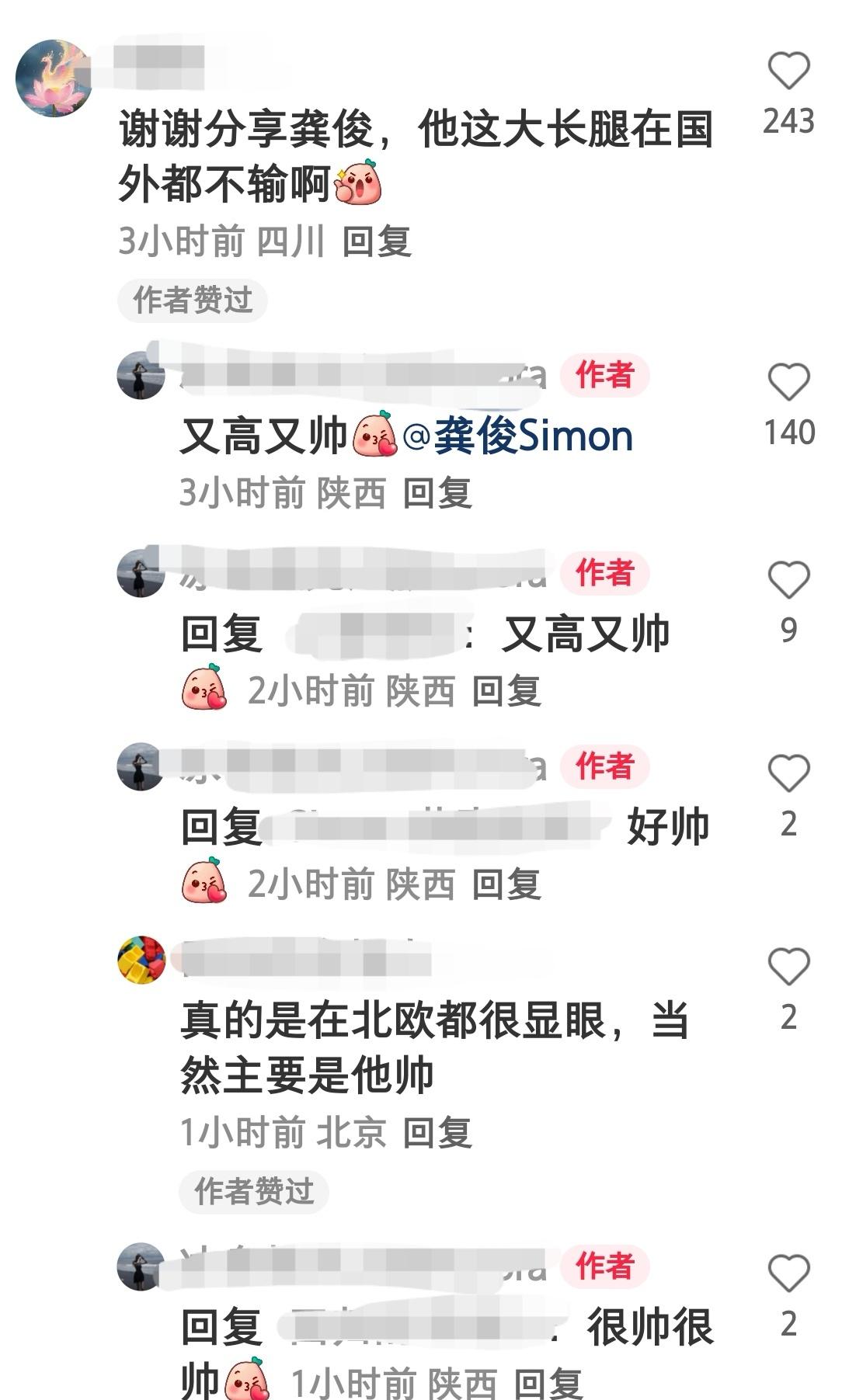Tap the 作者赞过 tag under 北京 comment

(x=254, y=1191)
